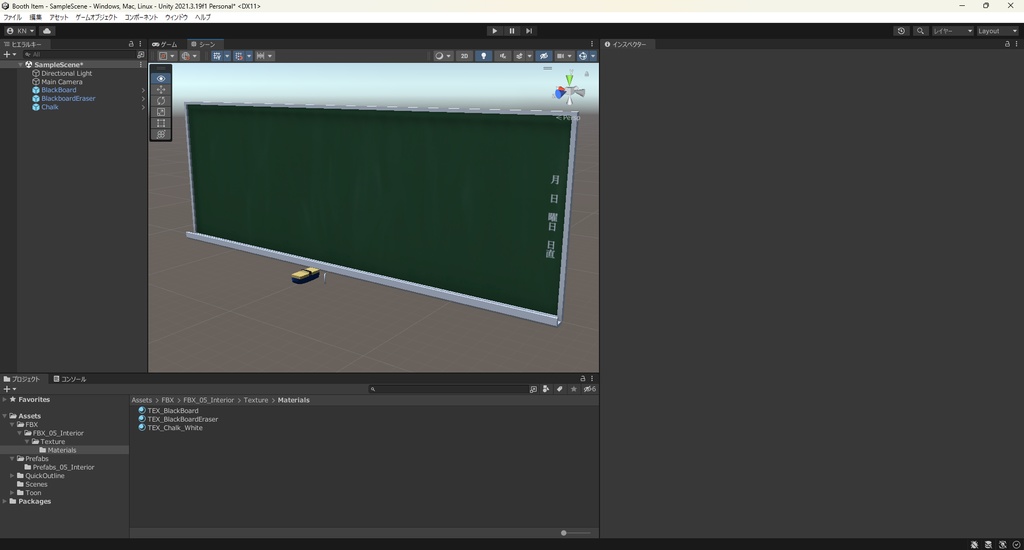This screenshot has height=550, width=1024.
Task: Toggle 2D view mode in scene toolbar
Action: (x=464, y=56)
